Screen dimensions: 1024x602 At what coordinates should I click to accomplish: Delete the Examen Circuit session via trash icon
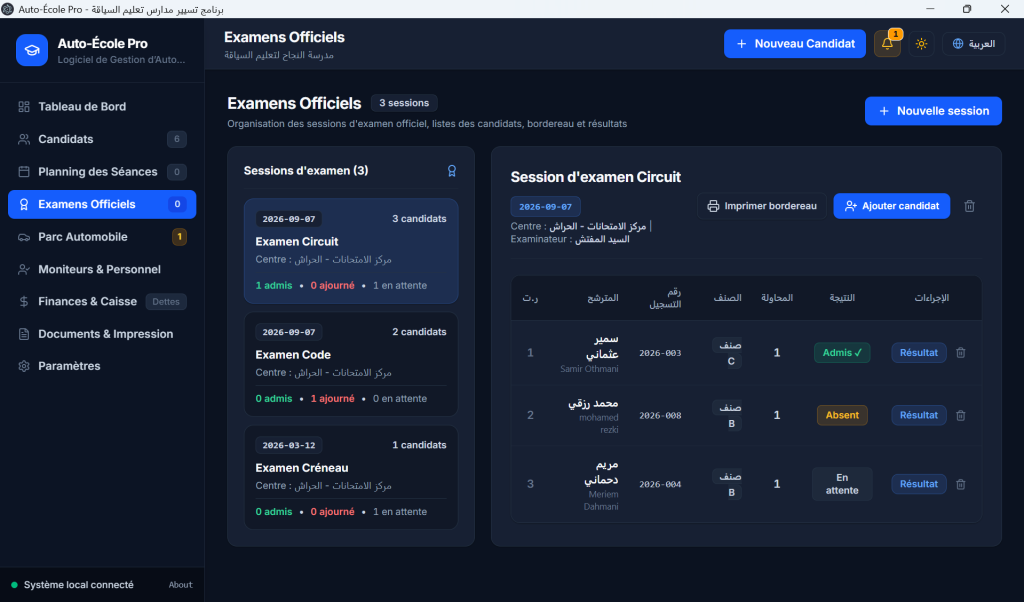(970, 206)
